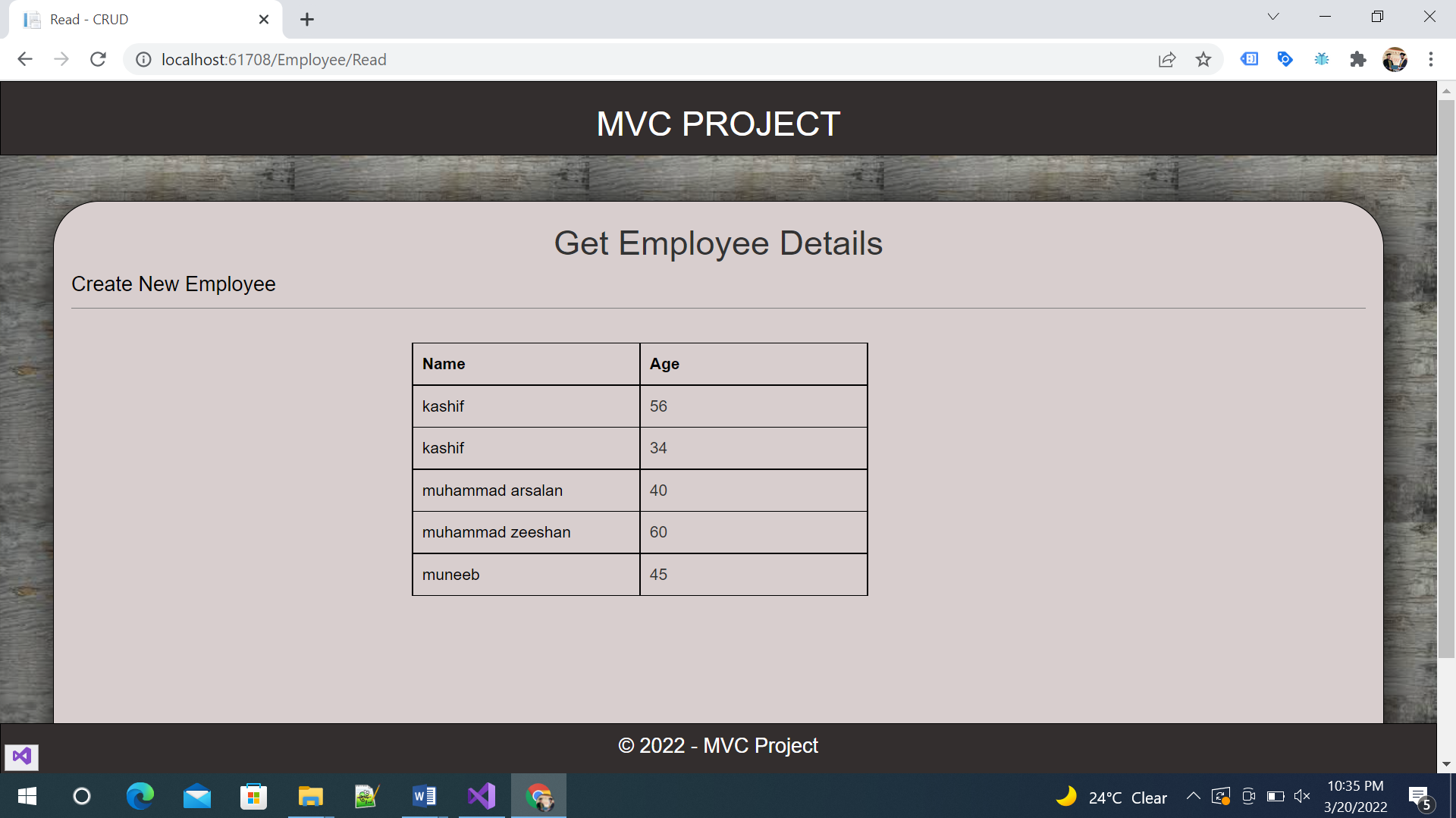The height and width of the screenshot is (818, 1456).
Task: Focus the address bar URL
Action: pos(274,59)
